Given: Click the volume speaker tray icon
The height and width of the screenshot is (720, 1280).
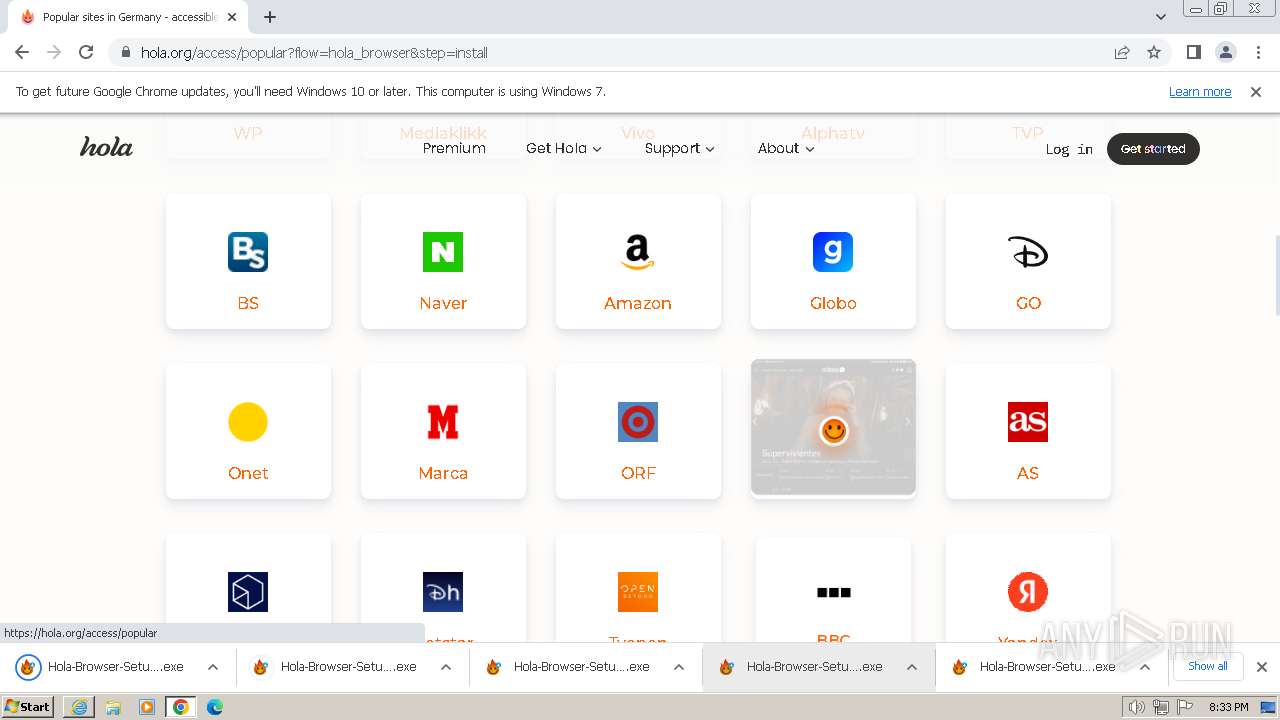Looking at the screenshot, I should tap(1137, 707).
